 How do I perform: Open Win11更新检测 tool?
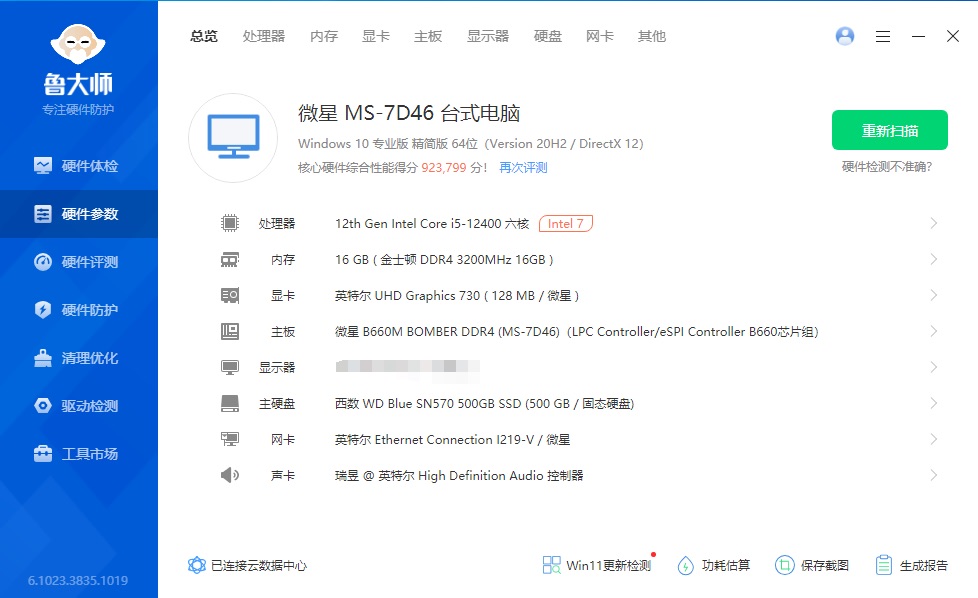pyautogui.click(x=598, y=565)
